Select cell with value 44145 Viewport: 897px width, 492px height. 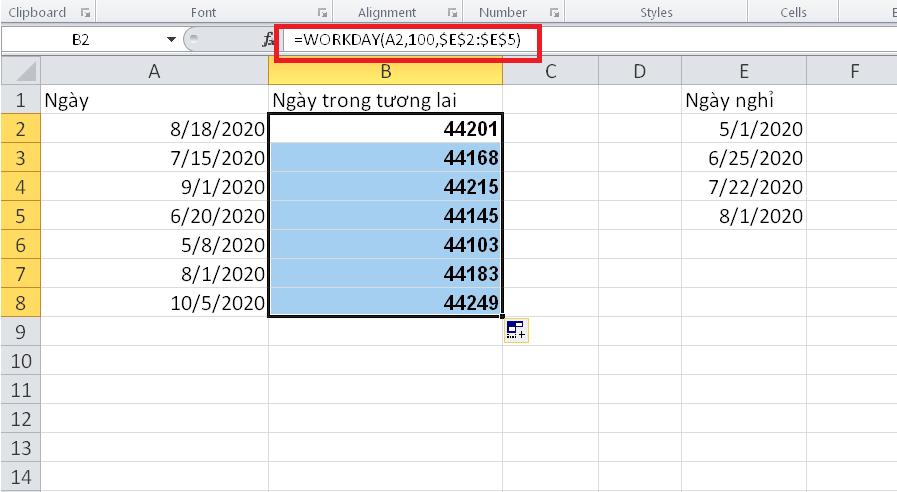tap(386, 216)
